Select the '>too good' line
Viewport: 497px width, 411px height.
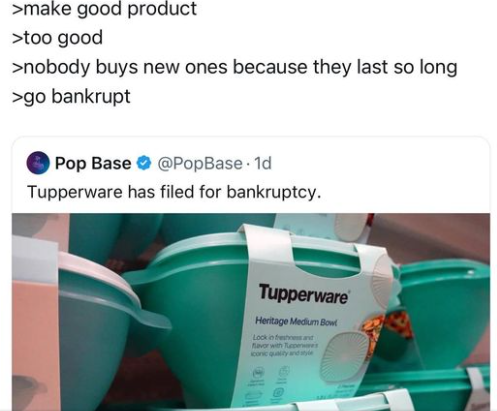coord(57,38)
